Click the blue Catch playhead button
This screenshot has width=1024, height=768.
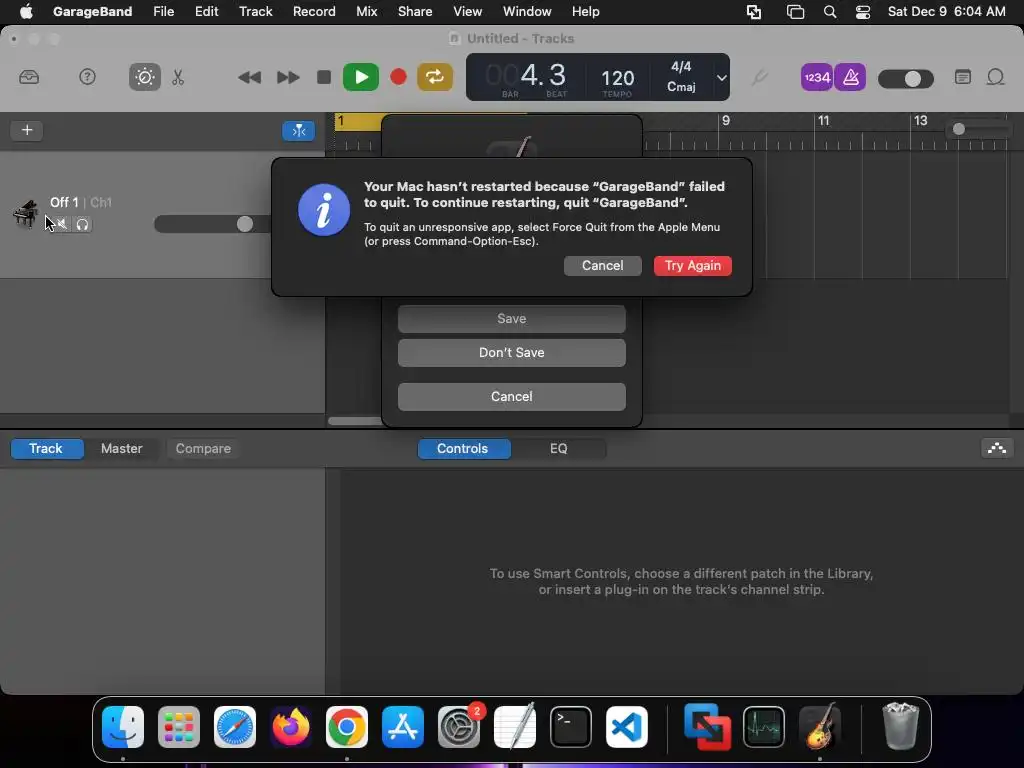(298, 131)
